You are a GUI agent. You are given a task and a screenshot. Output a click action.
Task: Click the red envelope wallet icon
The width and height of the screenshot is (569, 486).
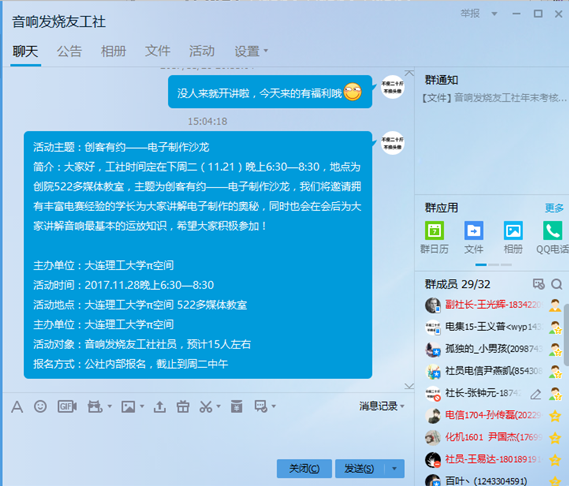(x=237, y=407)
